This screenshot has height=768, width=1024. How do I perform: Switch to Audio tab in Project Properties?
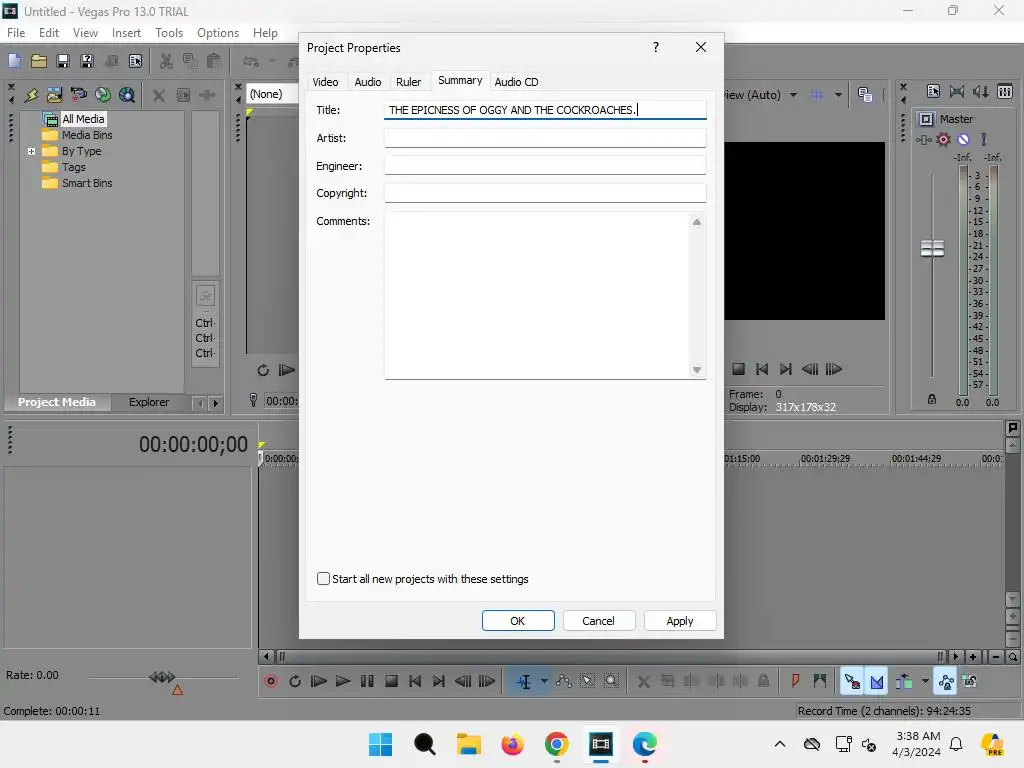(x=368, y=82)
